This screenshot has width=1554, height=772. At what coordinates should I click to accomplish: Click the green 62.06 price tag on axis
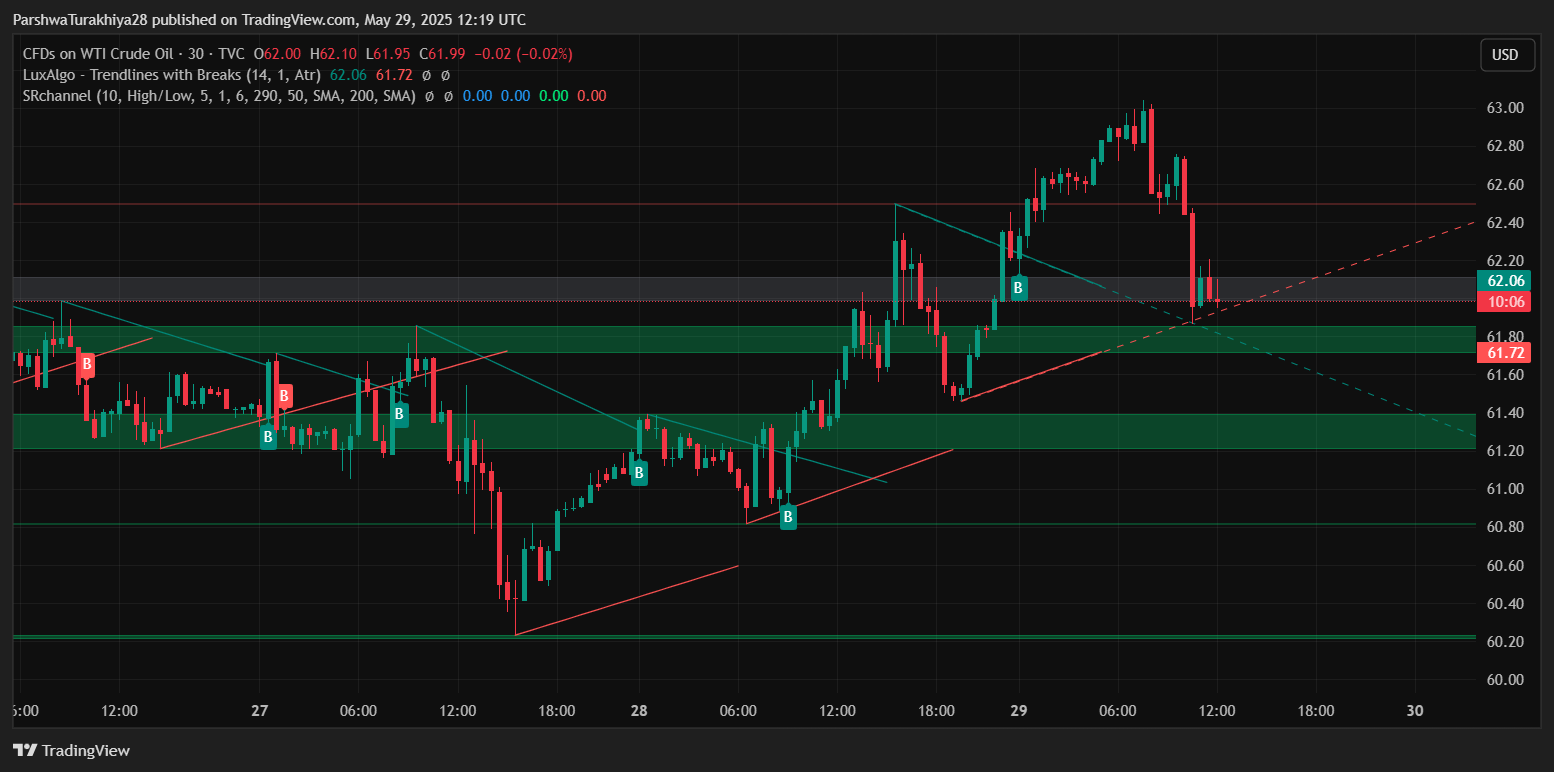coord(1505,282)
